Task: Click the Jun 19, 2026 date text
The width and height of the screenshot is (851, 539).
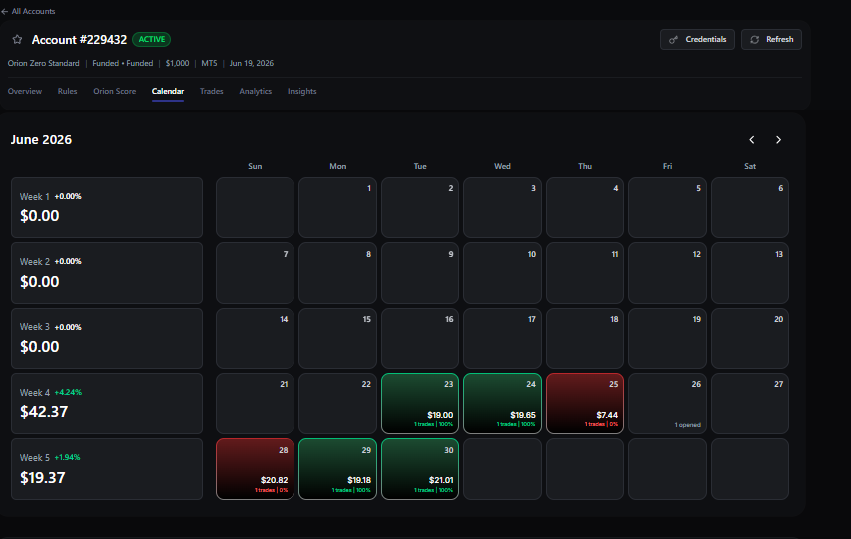Action: pos(252,64)
